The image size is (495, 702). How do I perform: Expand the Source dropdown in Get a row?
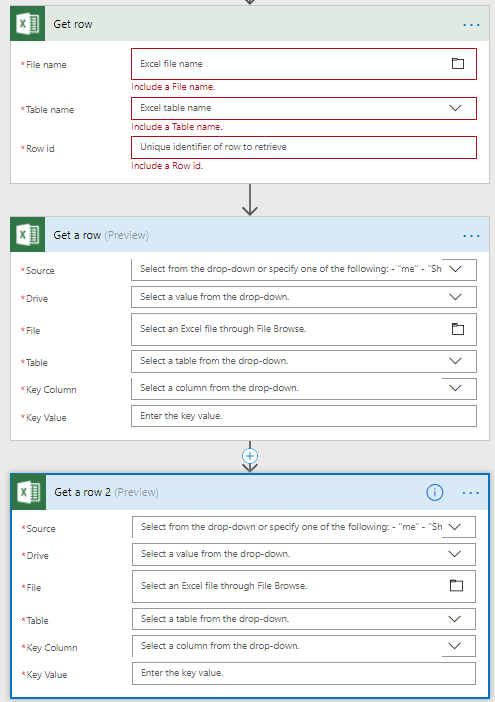coord(455,269)
